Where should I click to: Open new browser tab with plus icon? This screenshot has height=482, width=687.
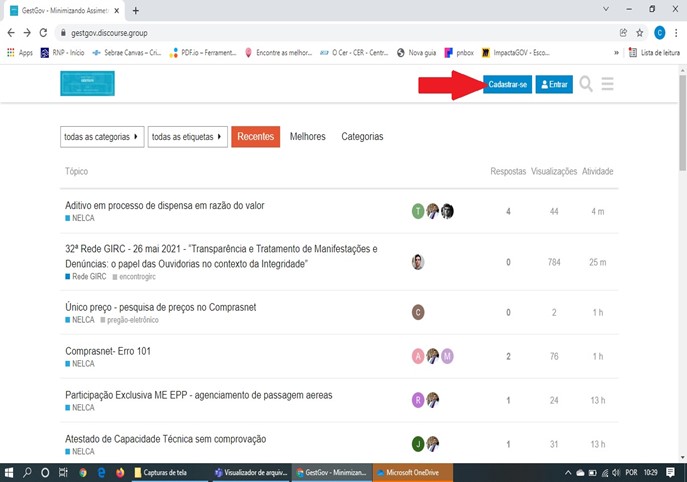[x=135, y=10]
